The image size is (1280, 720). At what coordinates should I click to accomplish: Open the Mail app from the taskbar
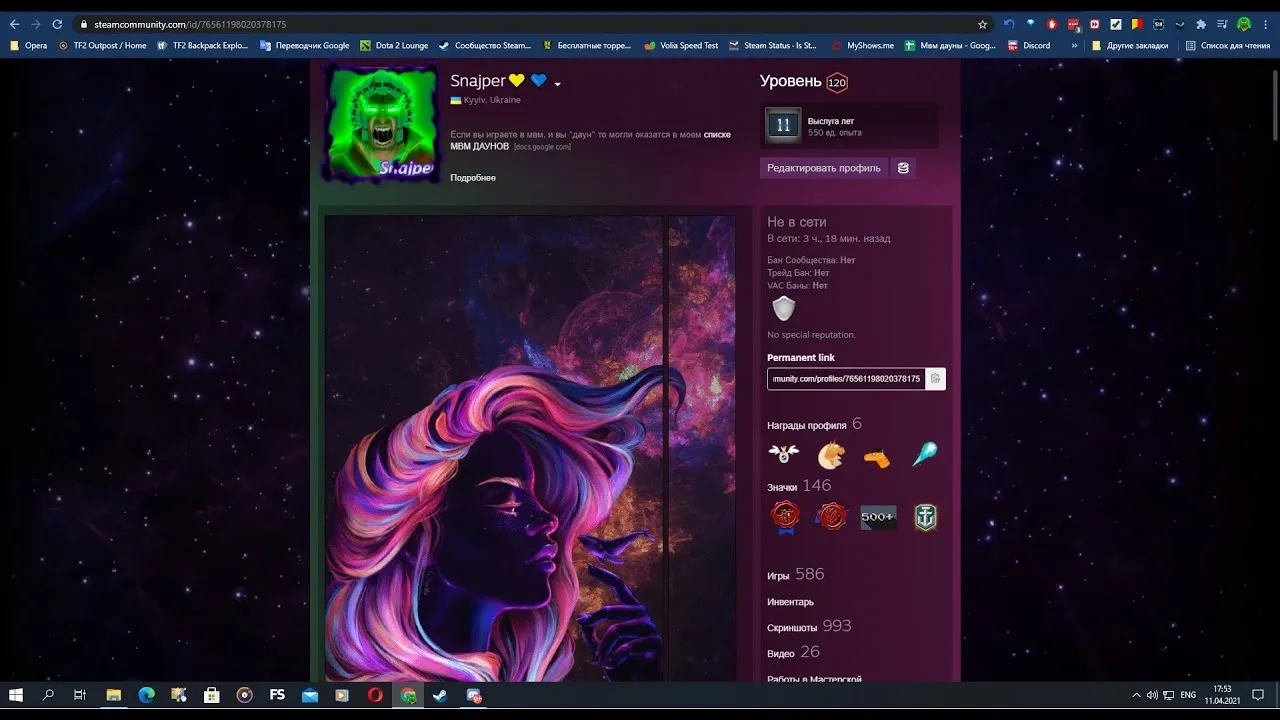(310, 695)
